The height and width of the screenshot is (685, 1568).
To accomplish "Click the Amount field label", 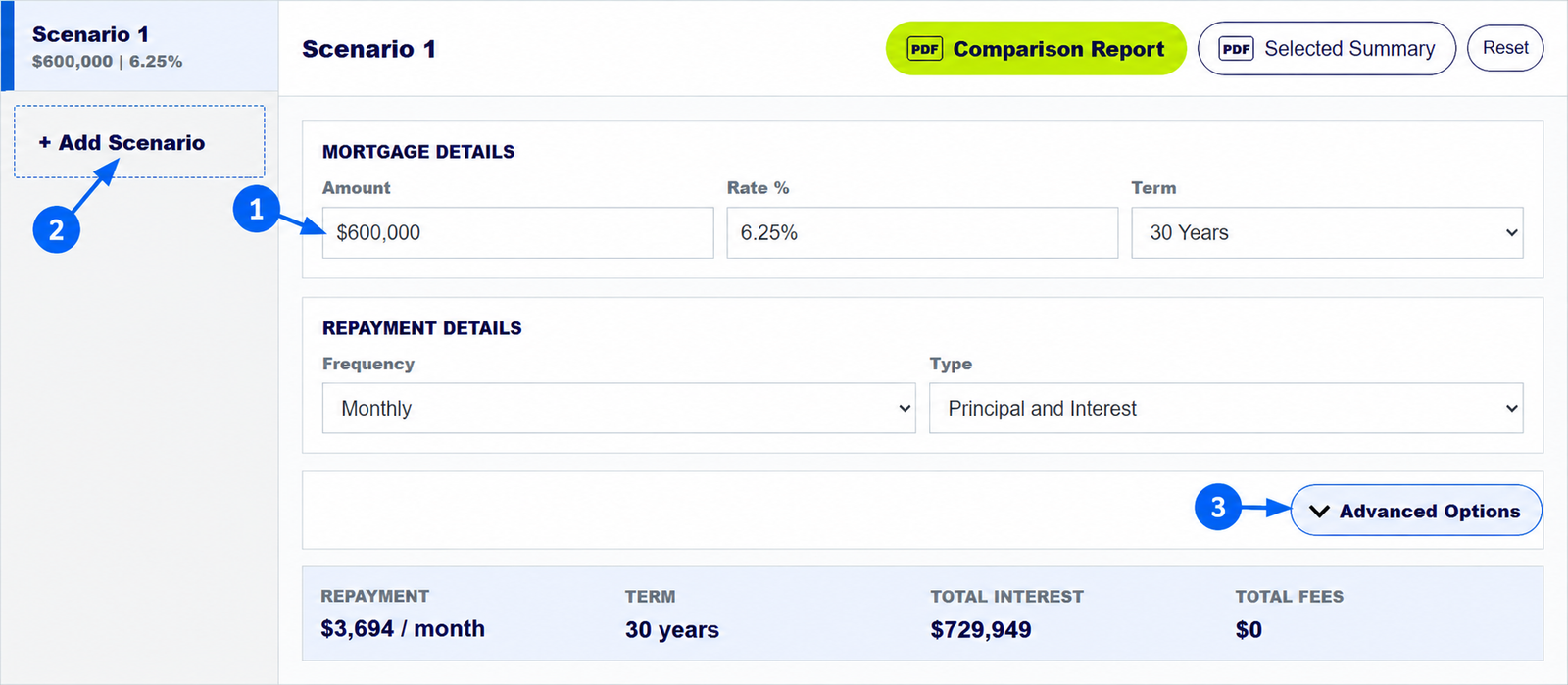I will (x=357, y=188).
